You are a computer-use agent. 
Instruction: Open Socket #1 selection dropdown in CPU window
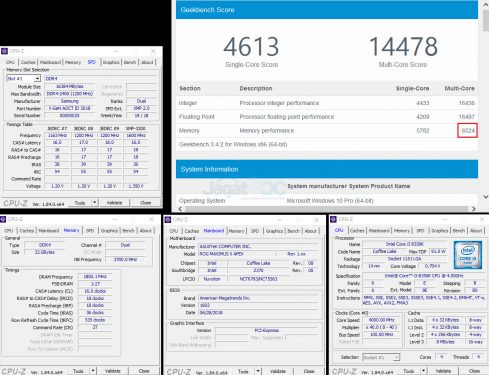coord(396,357)
